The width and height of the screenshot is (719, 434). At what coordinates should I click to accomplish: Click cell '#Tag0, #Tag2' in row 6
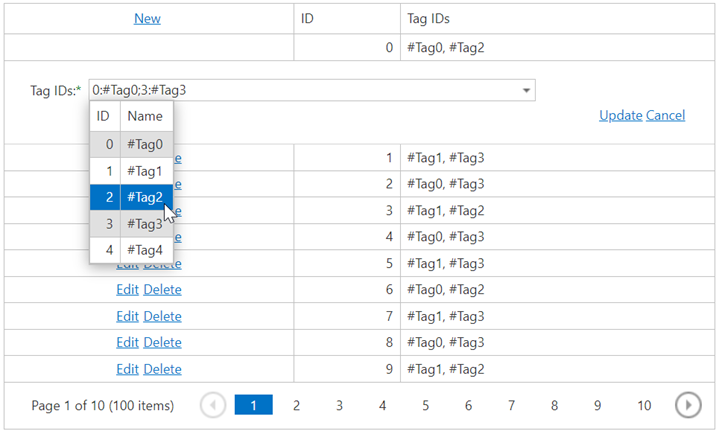coord(557,289)
